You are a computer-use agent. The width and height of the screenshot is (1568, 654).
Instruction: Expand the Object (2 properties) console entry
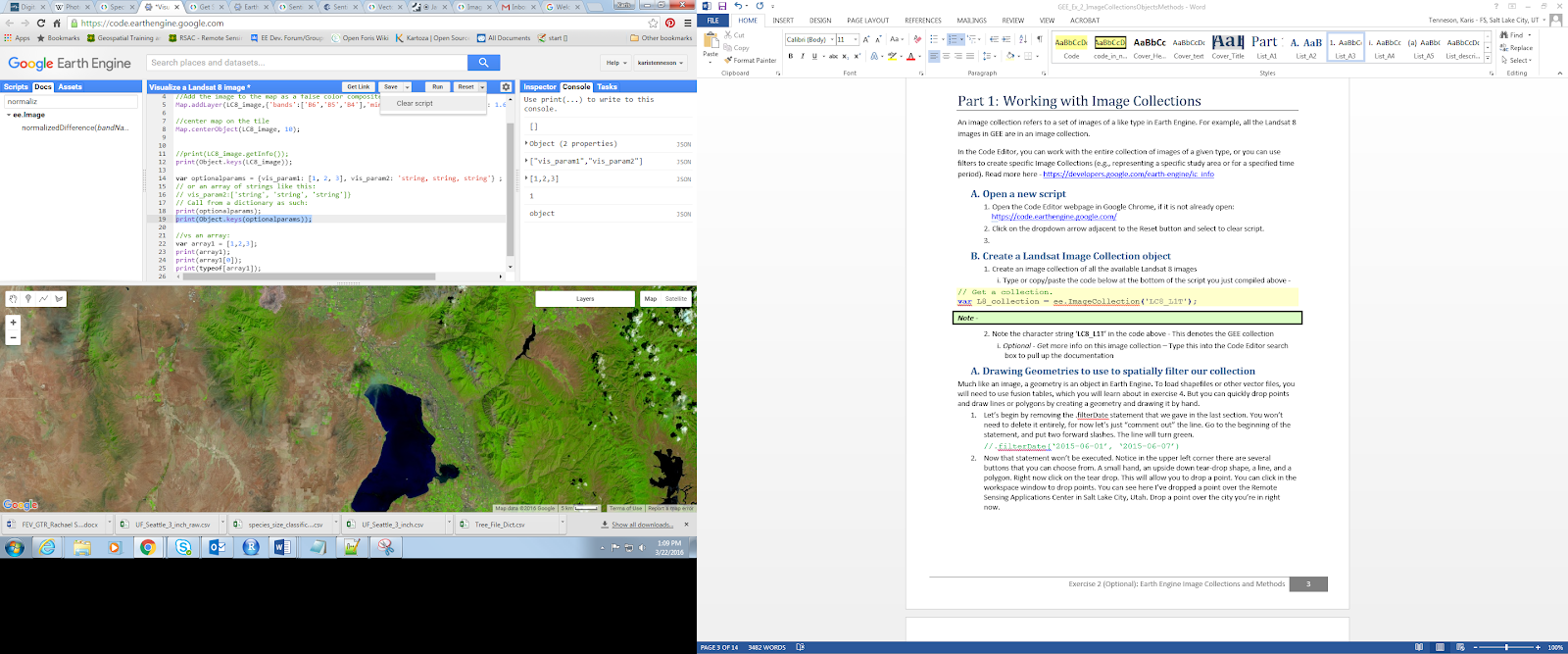(526, 143)
